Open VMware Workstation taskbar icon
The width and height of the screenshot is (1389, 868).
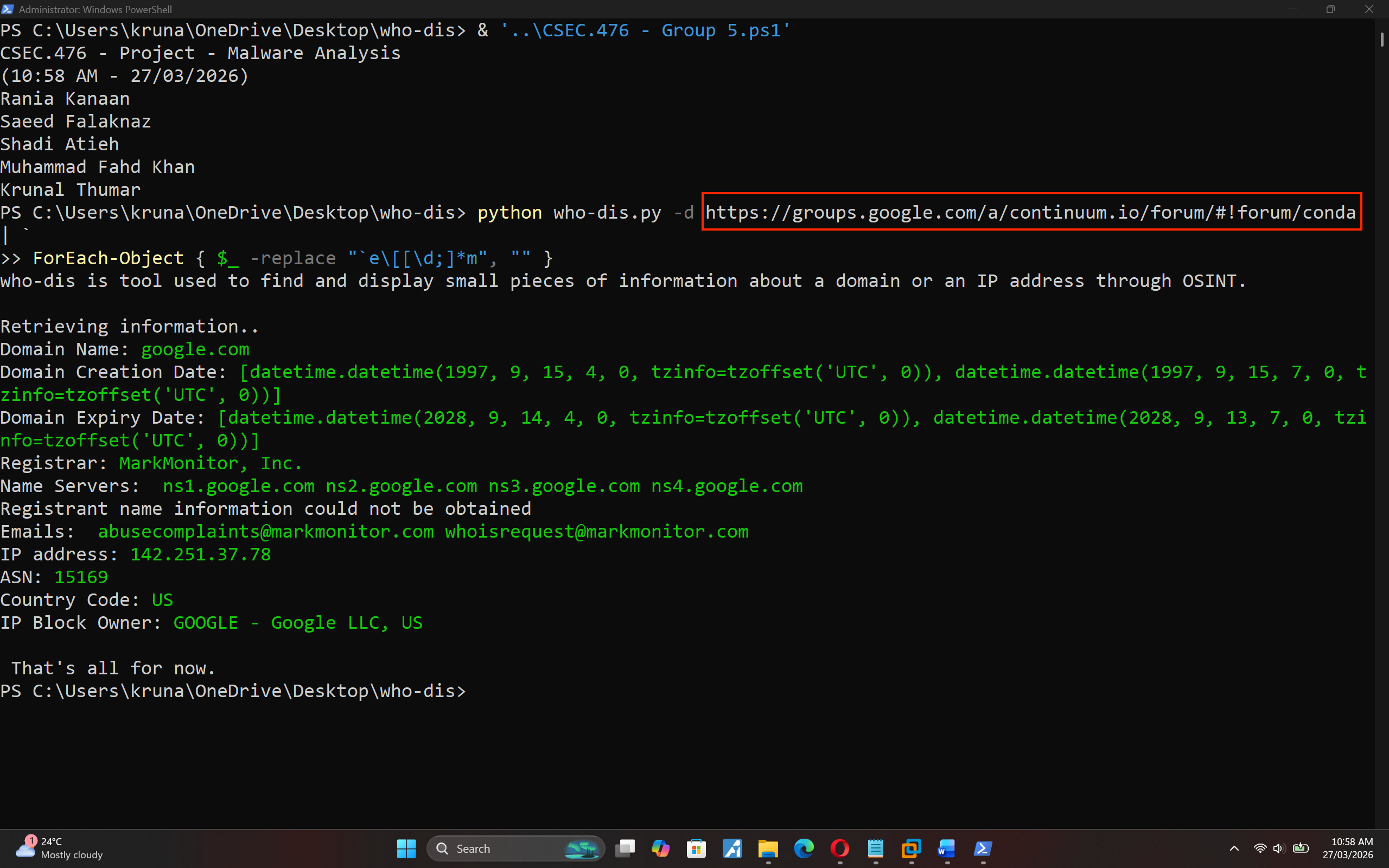click(911, 848)
